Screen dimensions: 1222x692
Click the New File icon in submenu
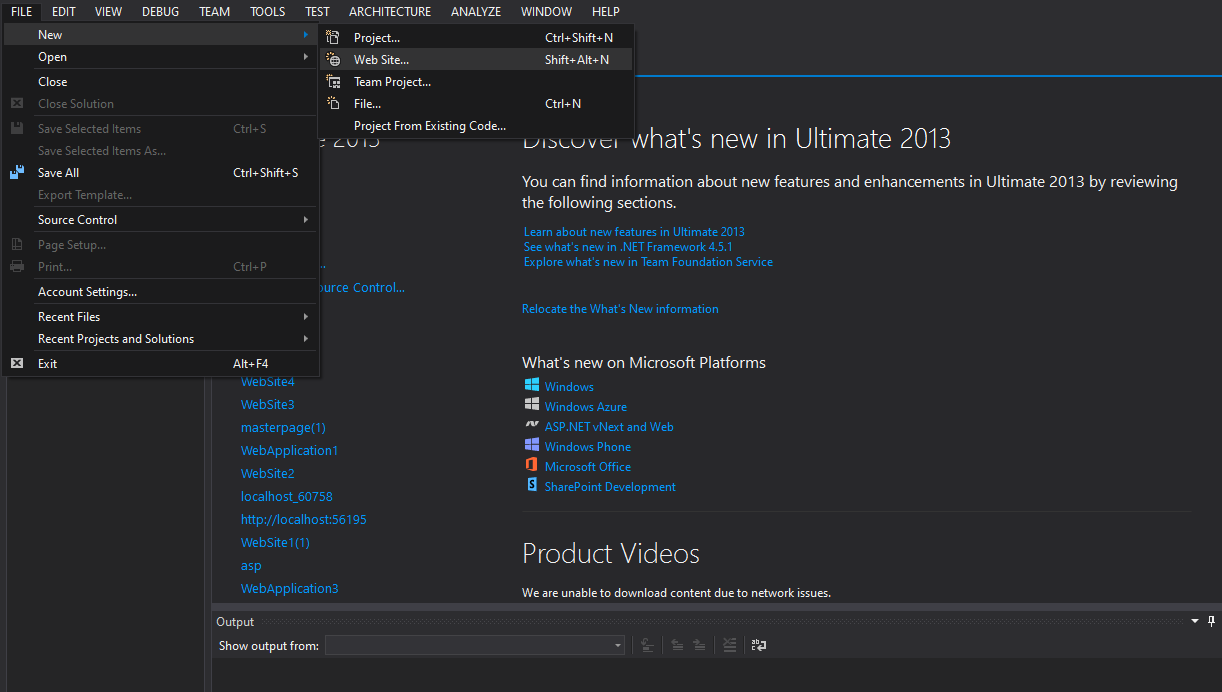334,103
